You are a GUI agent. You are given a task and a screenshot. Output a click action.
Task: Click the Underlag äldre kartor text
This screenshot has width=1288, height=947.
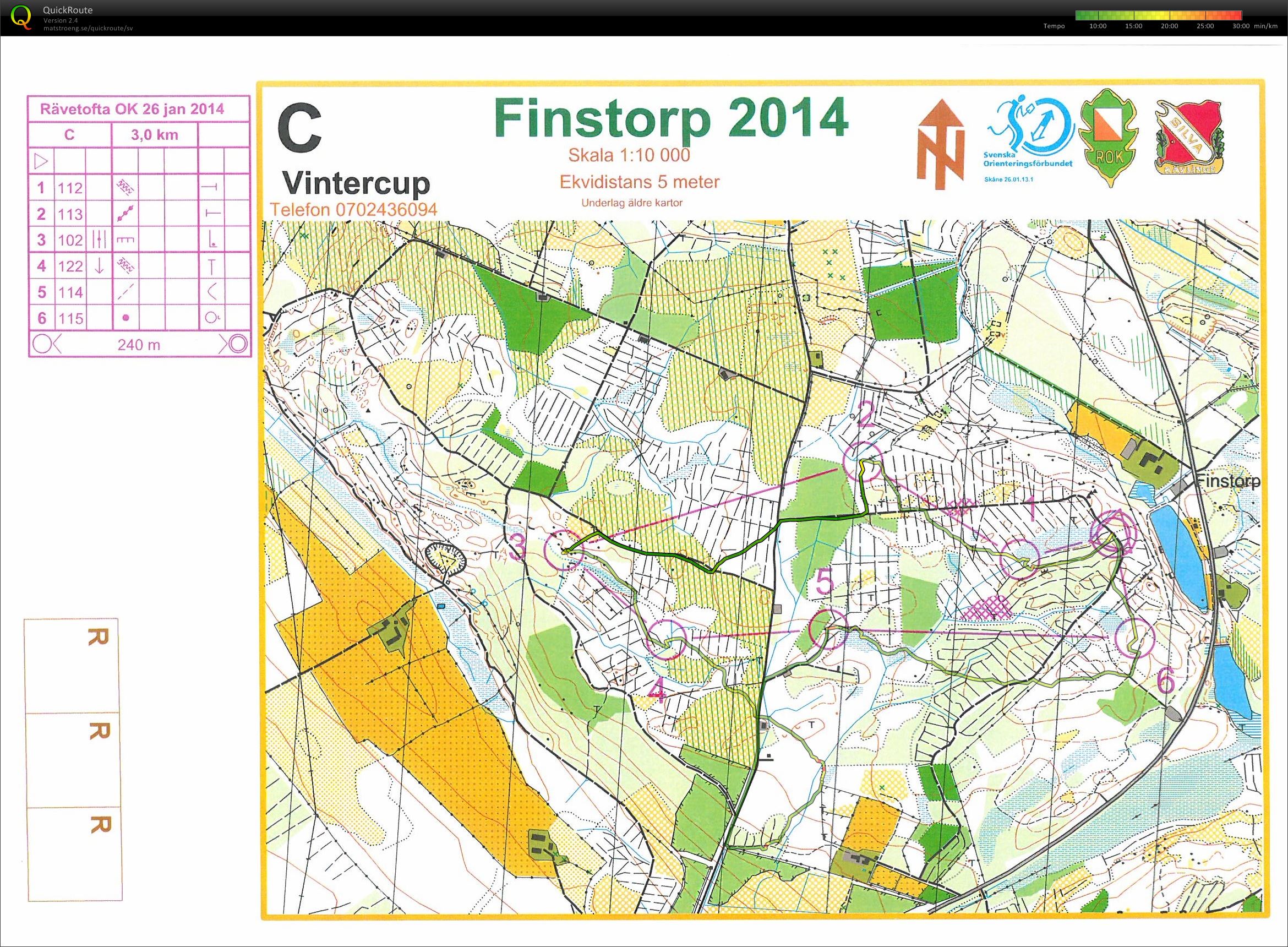pyautogui.click(x=631, y=203)
